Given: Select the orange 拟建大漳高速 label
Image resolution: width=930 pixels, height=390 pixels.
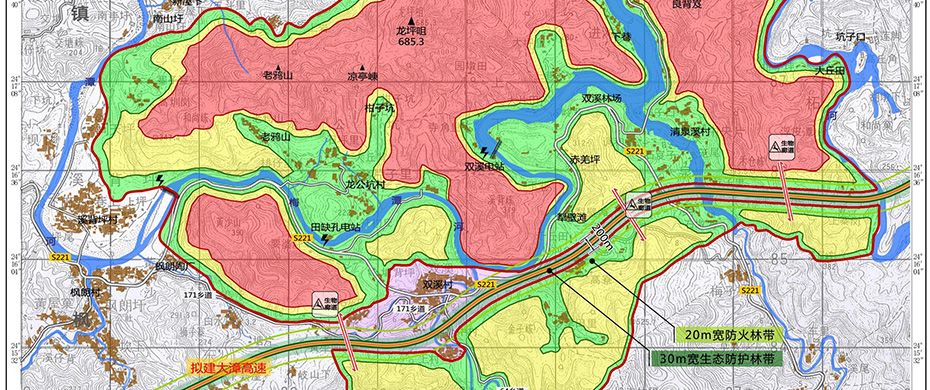Looking at the screenshot, I should pyautogui.click(x=228, y=367).
